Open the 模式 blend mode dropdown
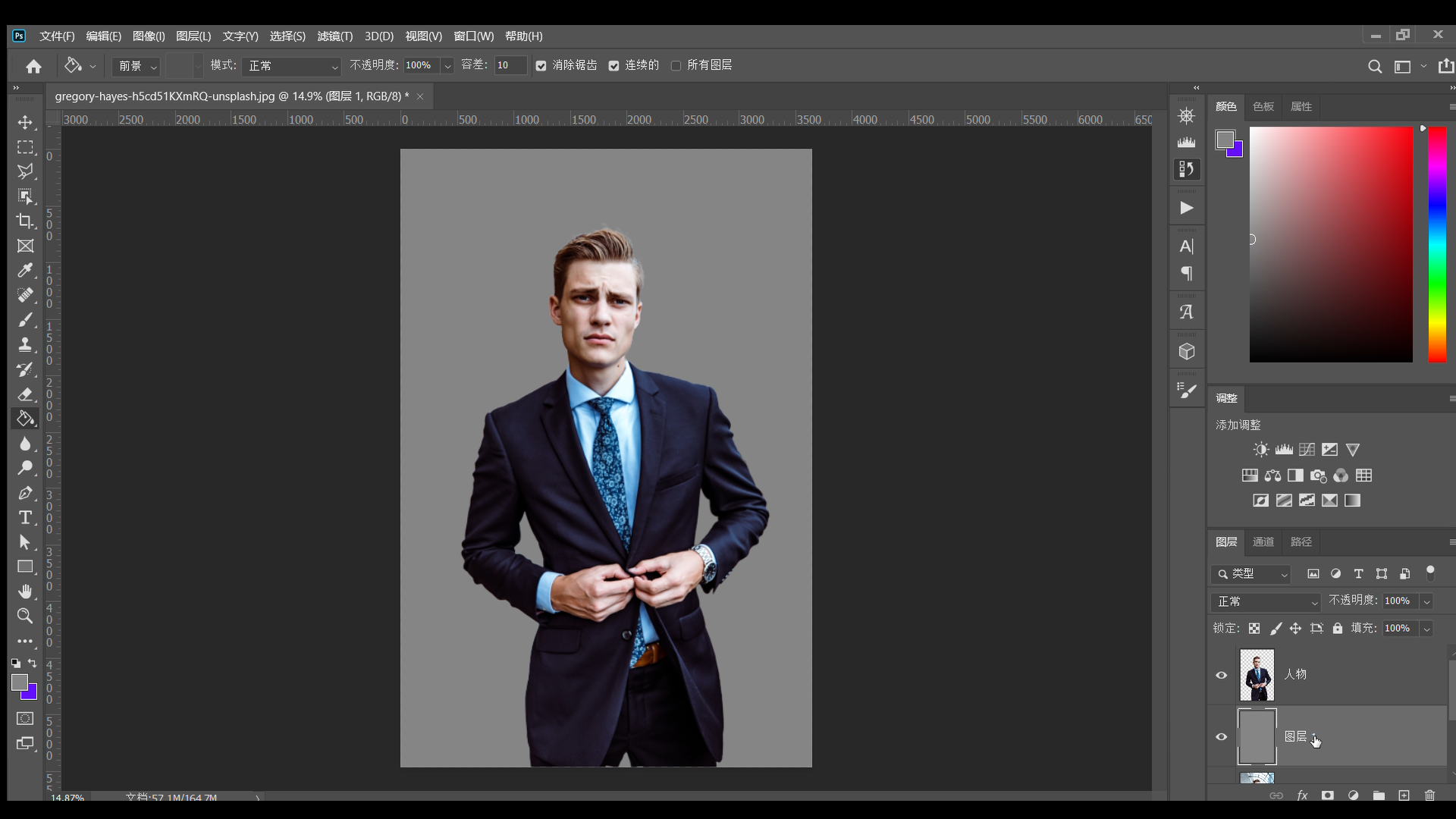 (x=292, y=66)
